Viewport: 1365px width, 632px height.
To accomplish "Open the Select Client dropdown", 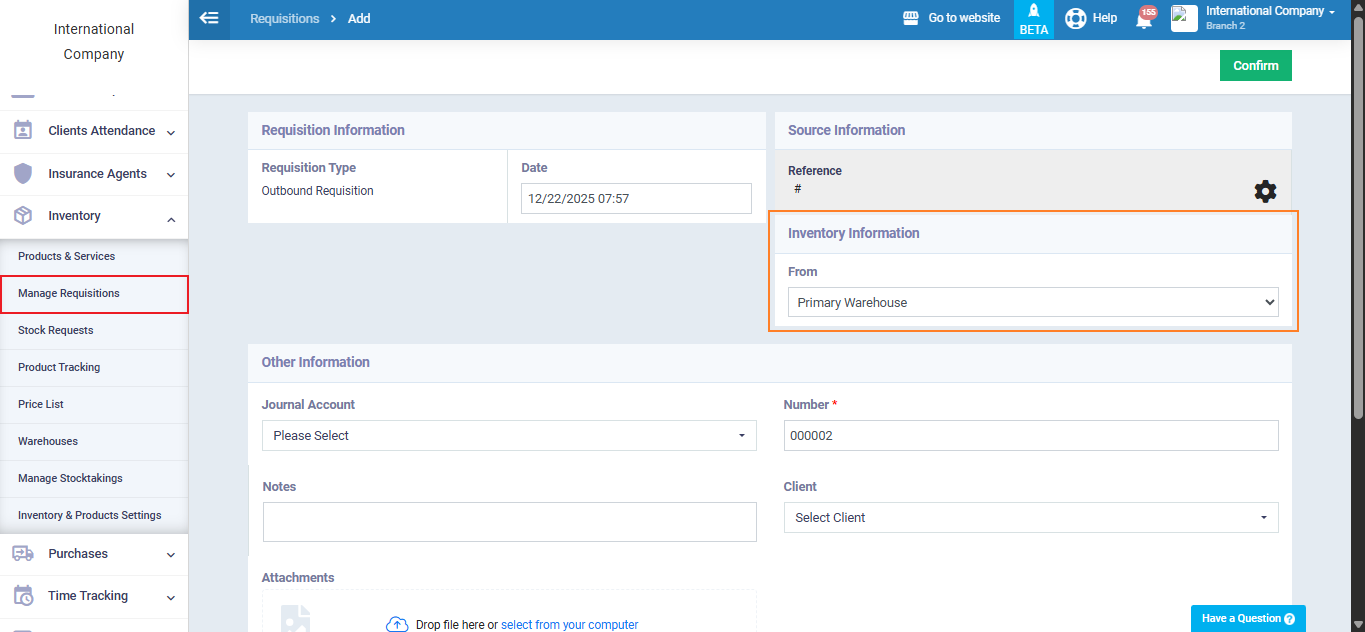I will [1030, 518].
